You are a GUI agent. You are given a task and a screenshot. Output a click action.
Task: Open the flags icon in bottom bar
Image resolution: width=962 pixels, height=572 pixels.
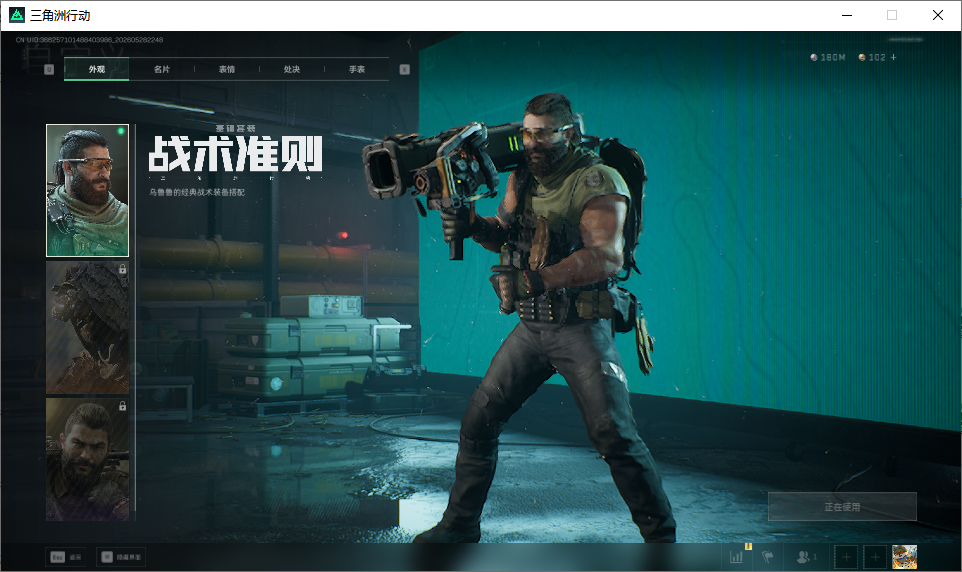point(768,557)
